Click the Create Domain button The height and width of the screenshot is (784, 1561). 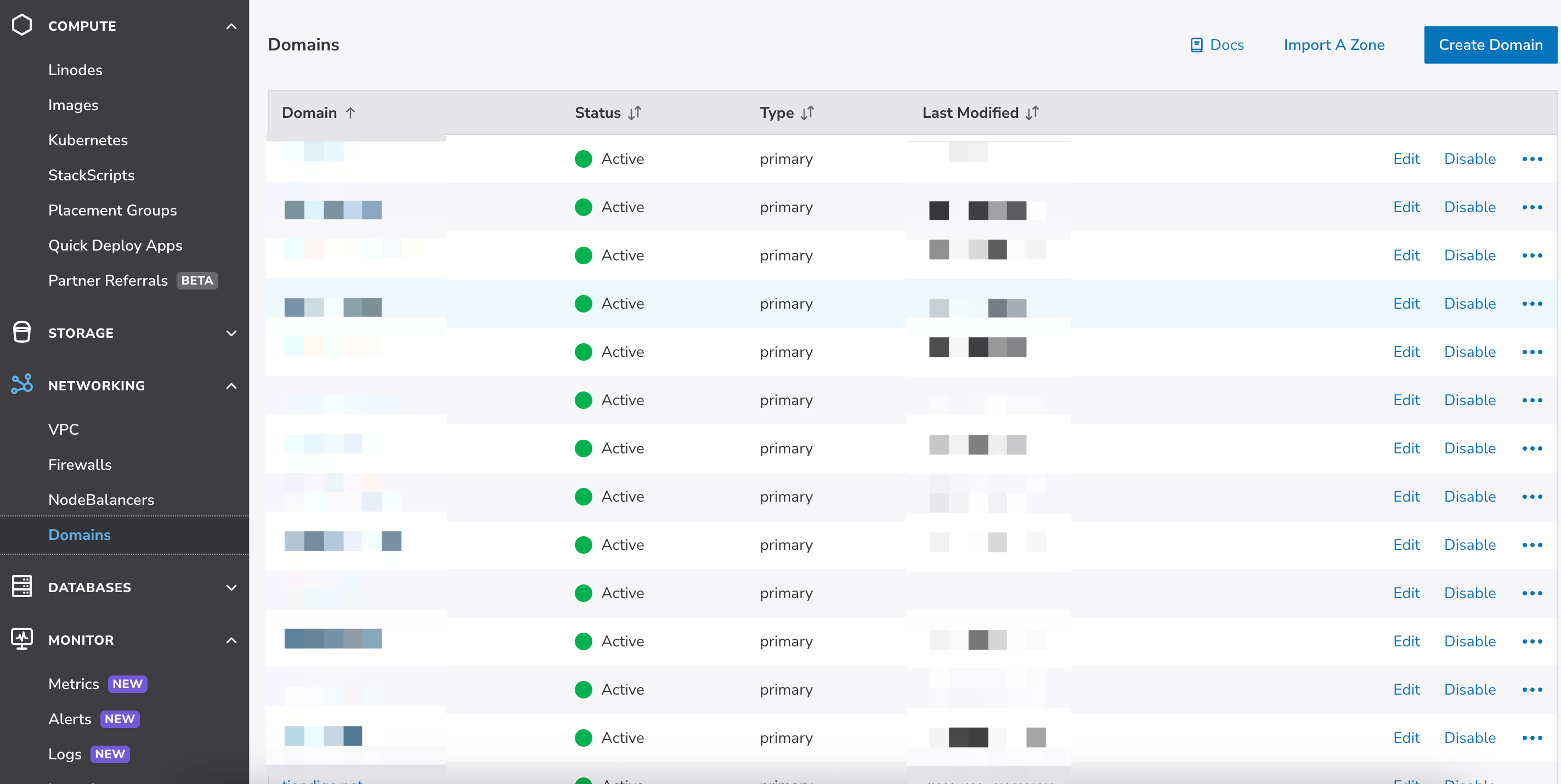pyautogui.click(x=1490, y=45)
